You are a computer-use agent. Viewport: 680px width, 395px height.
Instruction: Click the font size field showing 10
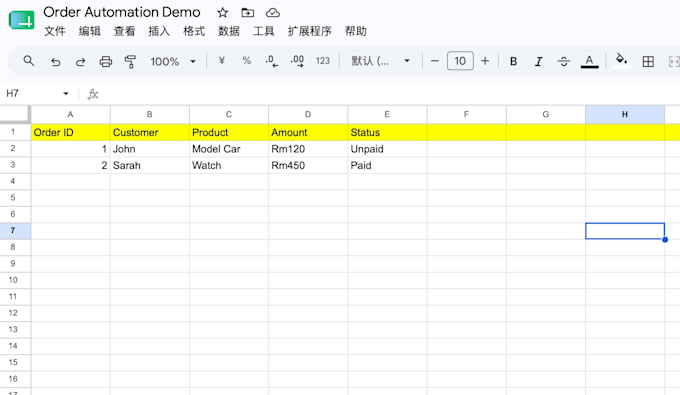pos(460,61)
